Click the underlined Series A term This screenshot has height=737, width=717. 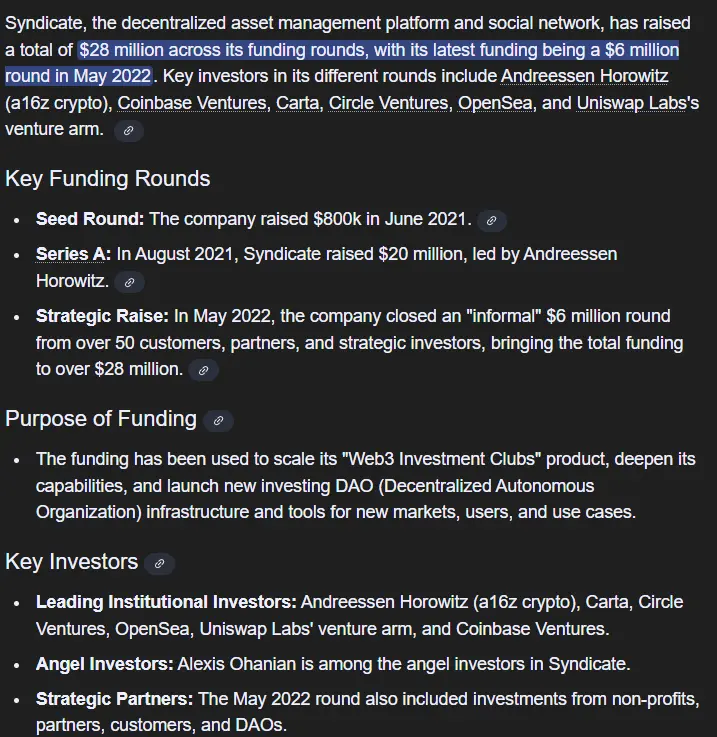71,254
